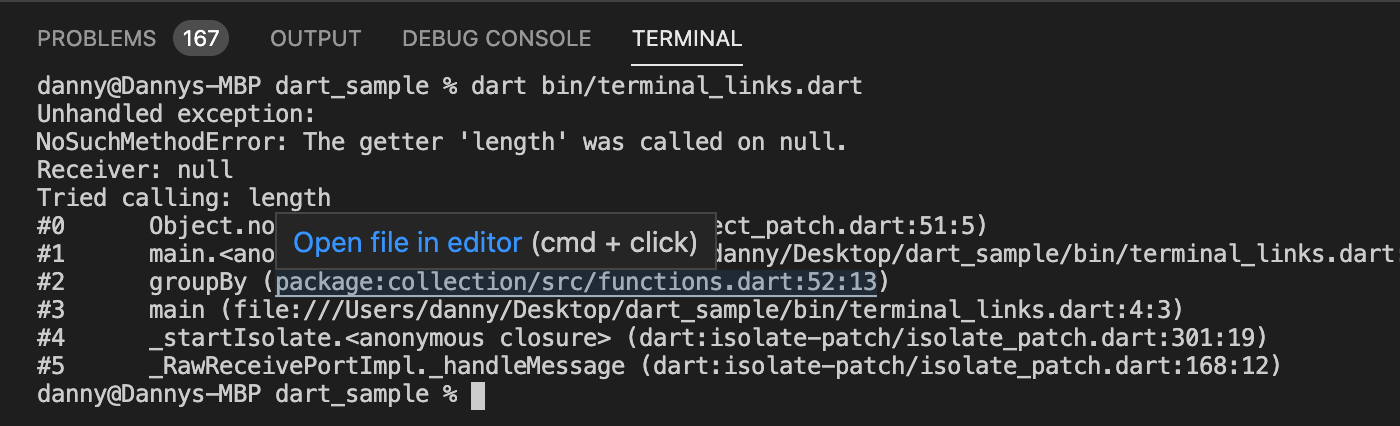Open the package:collection/src/functions.dart:52:13 link

576,282
